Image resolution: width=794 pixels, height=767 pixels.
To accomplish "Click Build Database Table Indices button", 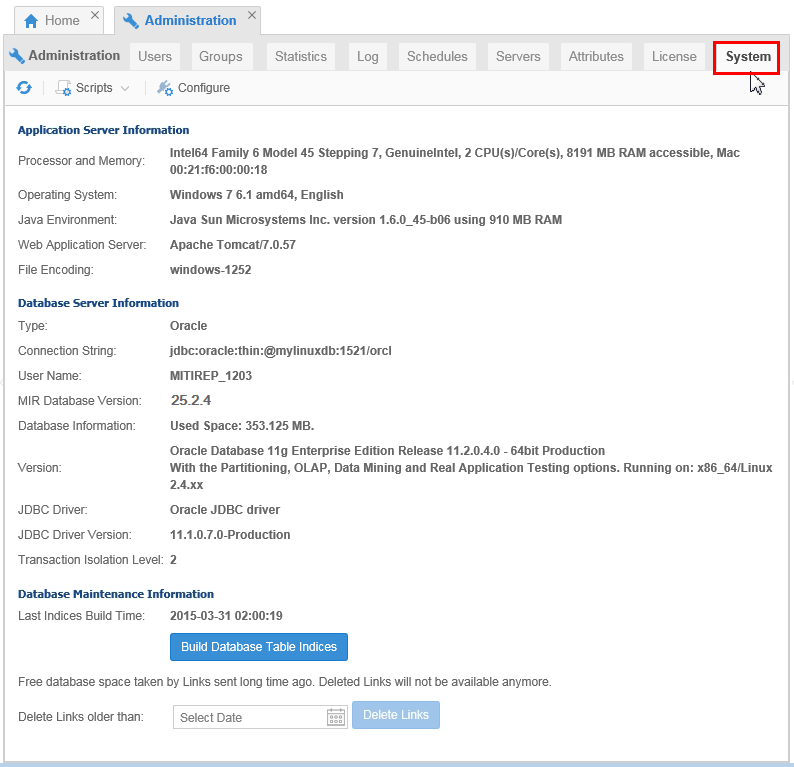I will [x=259, y=647].
